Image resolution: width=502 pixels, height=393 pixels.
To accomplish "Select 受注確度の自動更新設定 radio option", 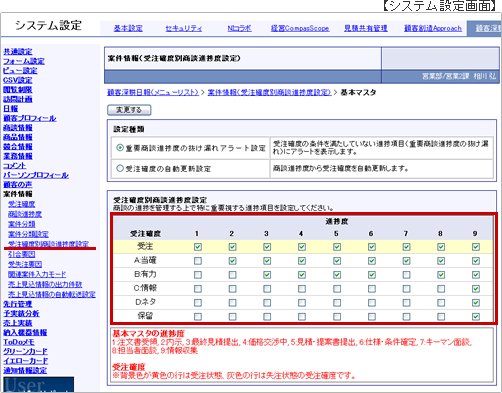I will tap(120, 168).
